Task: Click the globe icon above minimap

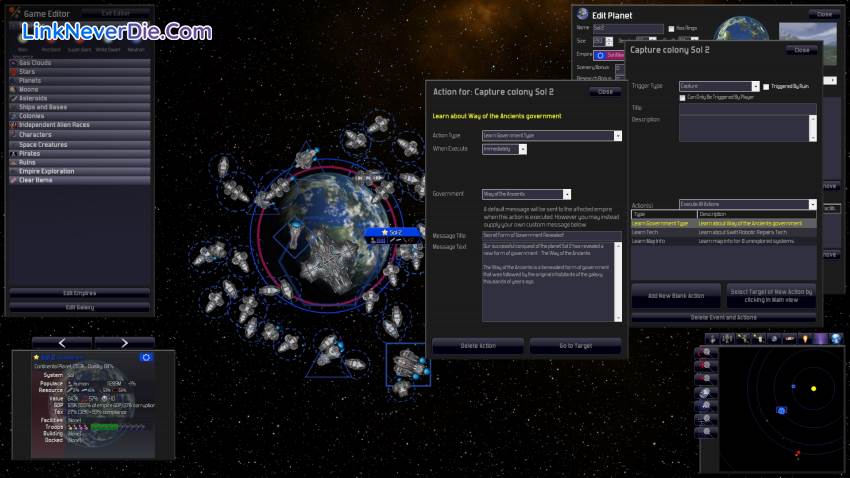Action: click(x=836, y=339)
